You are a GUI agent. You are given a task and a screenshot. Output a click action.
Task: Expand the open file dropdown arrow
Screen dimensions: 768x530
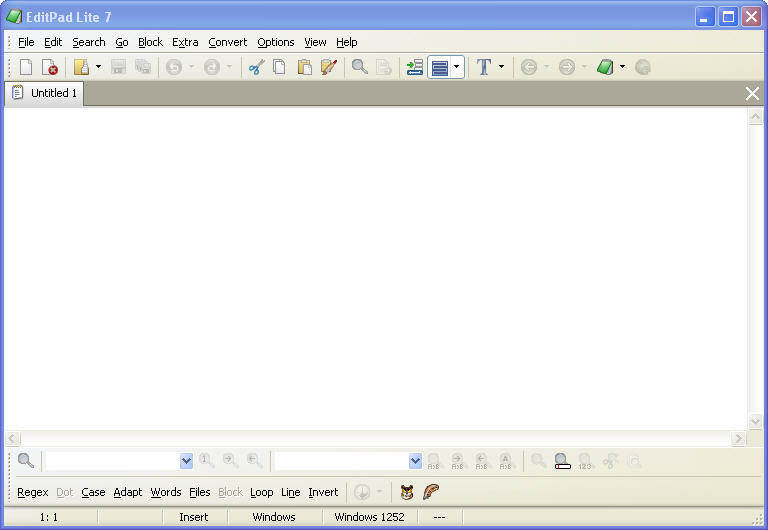[98, 67]
